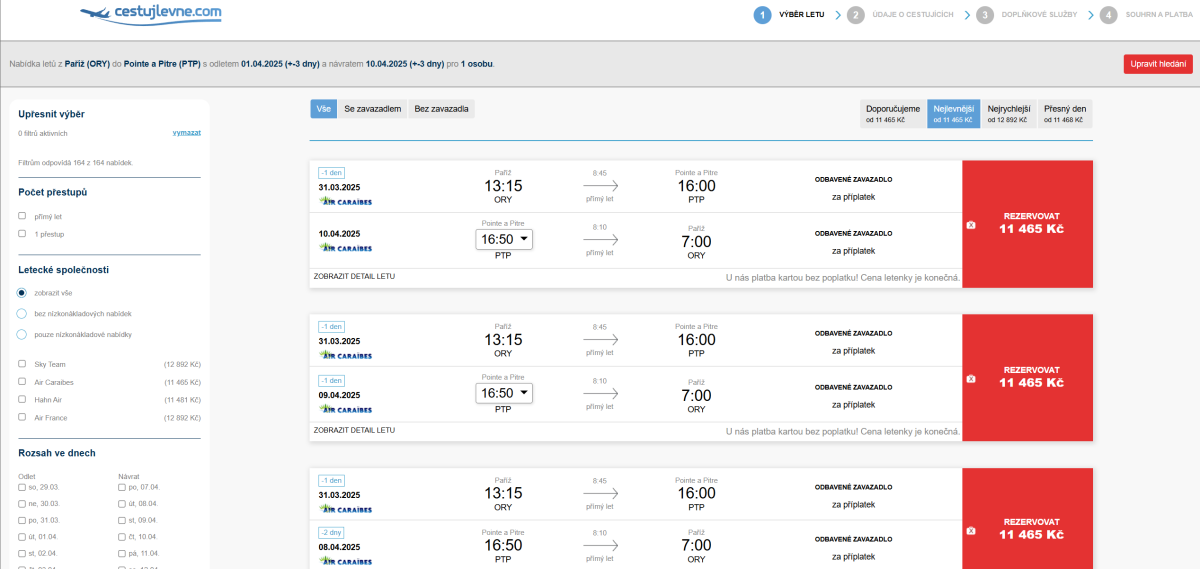This screenshot has width=1200, height=569.
Task: Select the Nejrychlejší sorting tab
Action: pyautogui.click(x=1008, y=113)
